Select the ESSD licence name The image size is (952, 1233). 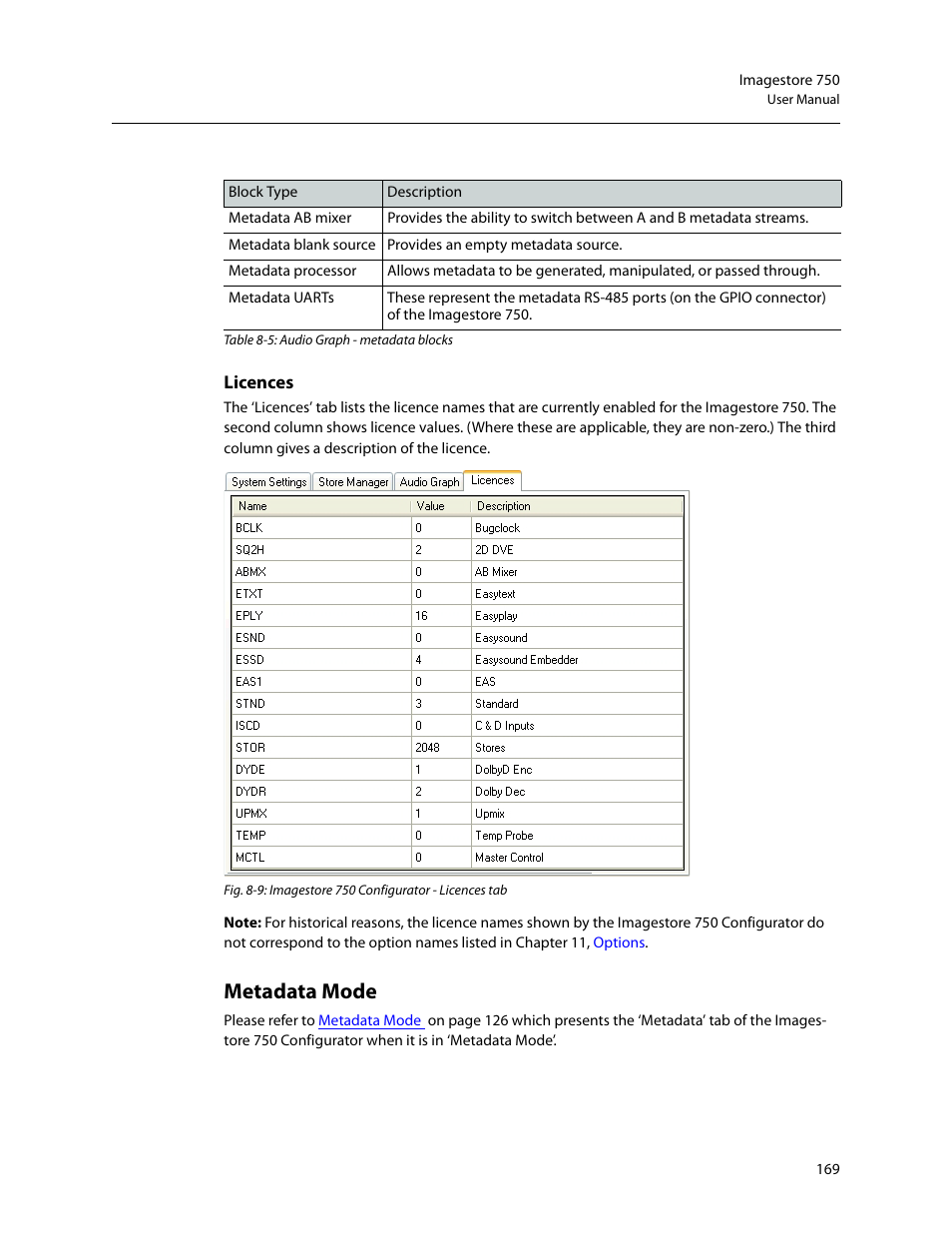[x=249, y=660]
